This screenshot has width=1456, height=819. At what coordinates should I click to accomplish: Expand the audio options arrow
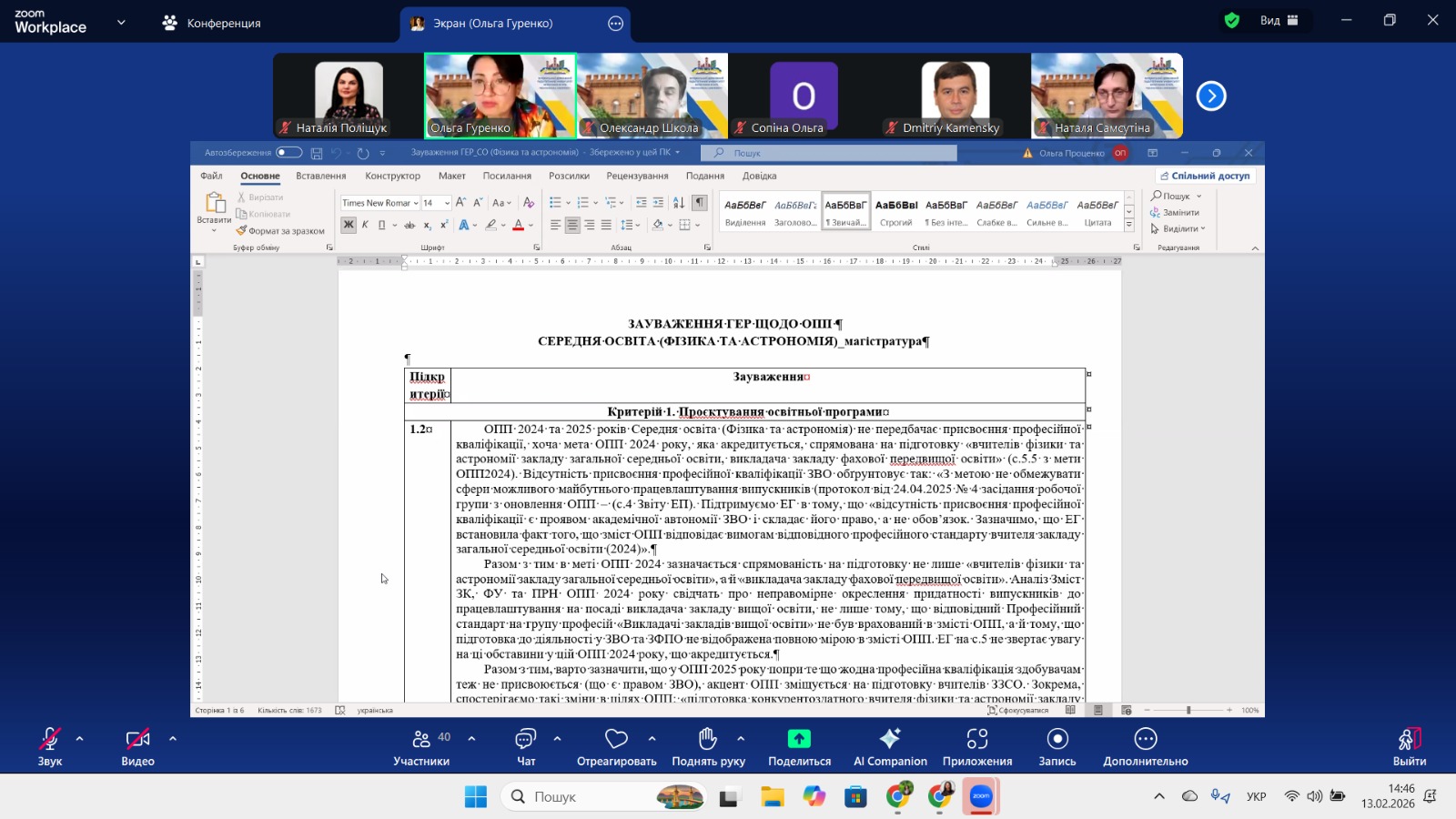point(80,739)
